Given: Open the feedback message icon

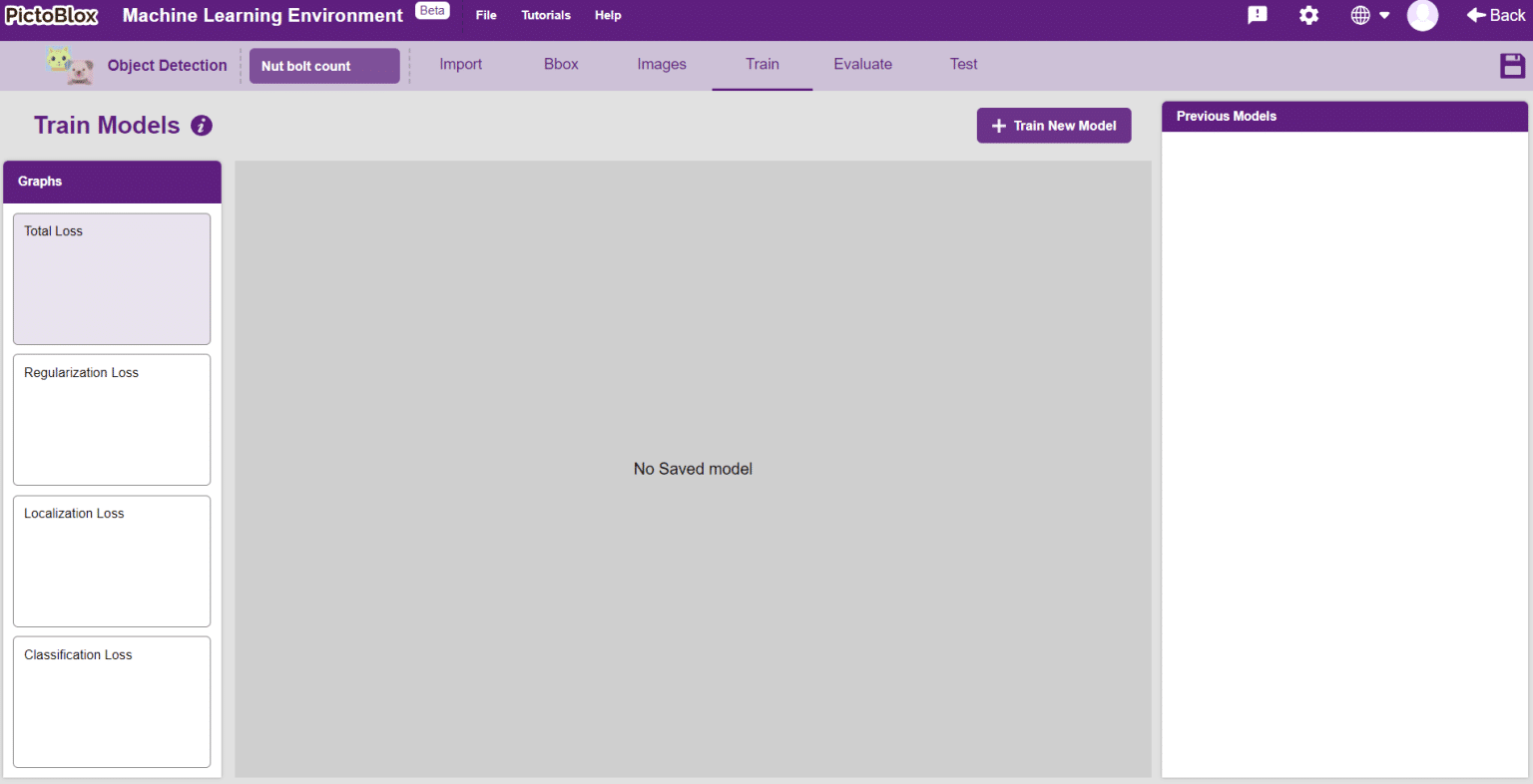Looking at the screenshot, I should [x=1258, y=15].
